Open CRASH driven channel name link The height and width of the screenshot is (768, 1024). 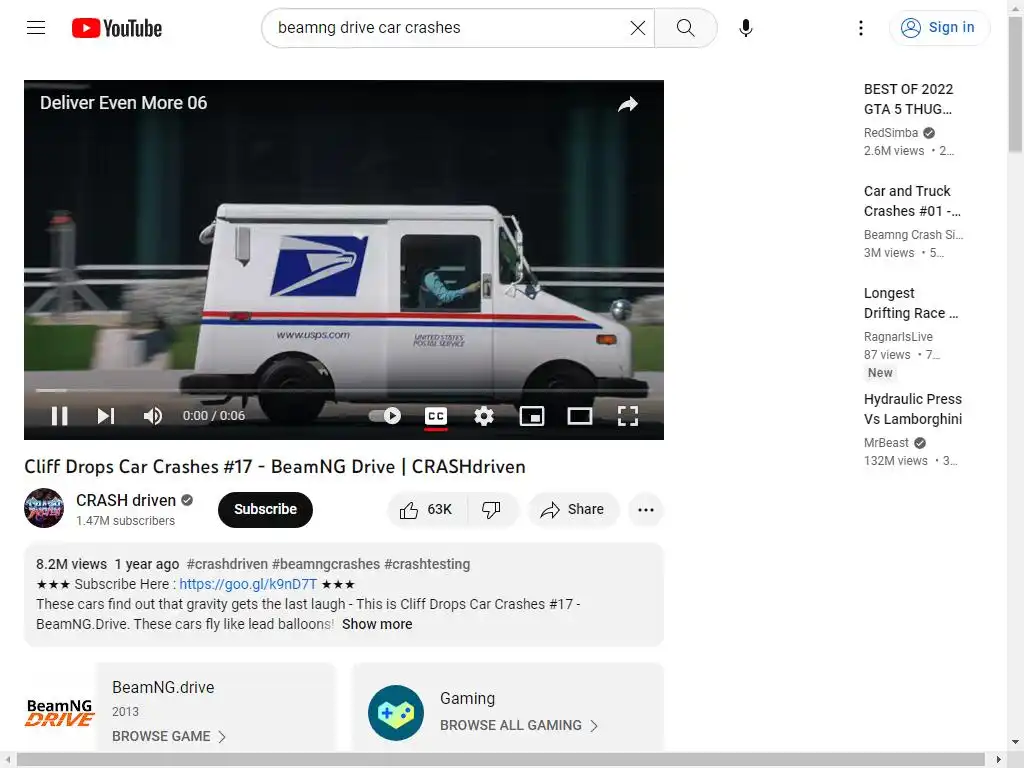pyautogui.click(x=126, y=500)
